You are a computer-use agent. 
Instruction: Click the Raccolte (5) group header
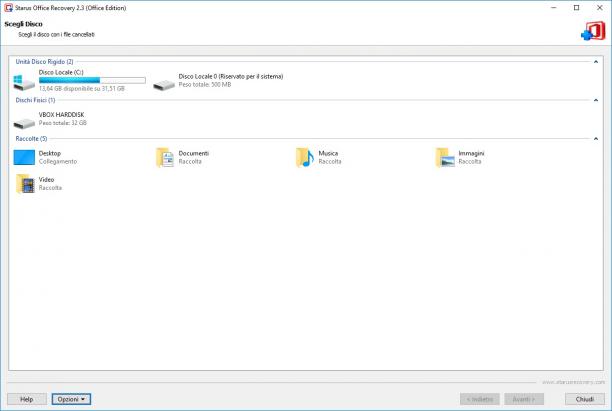[x=31, y=139]
